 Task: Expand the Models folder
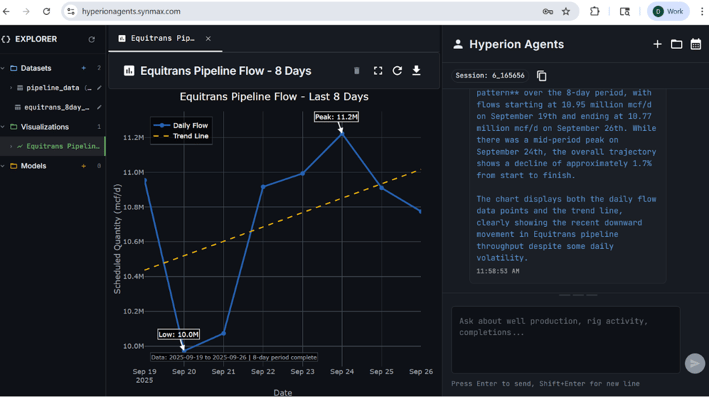click(x=4, y=166)
